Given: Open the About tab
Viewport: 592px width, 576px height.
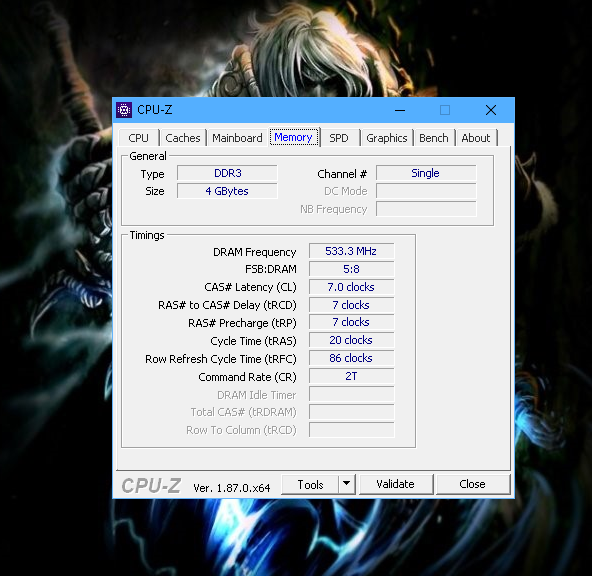Looking at the screenshot, I should pos(476,138).
